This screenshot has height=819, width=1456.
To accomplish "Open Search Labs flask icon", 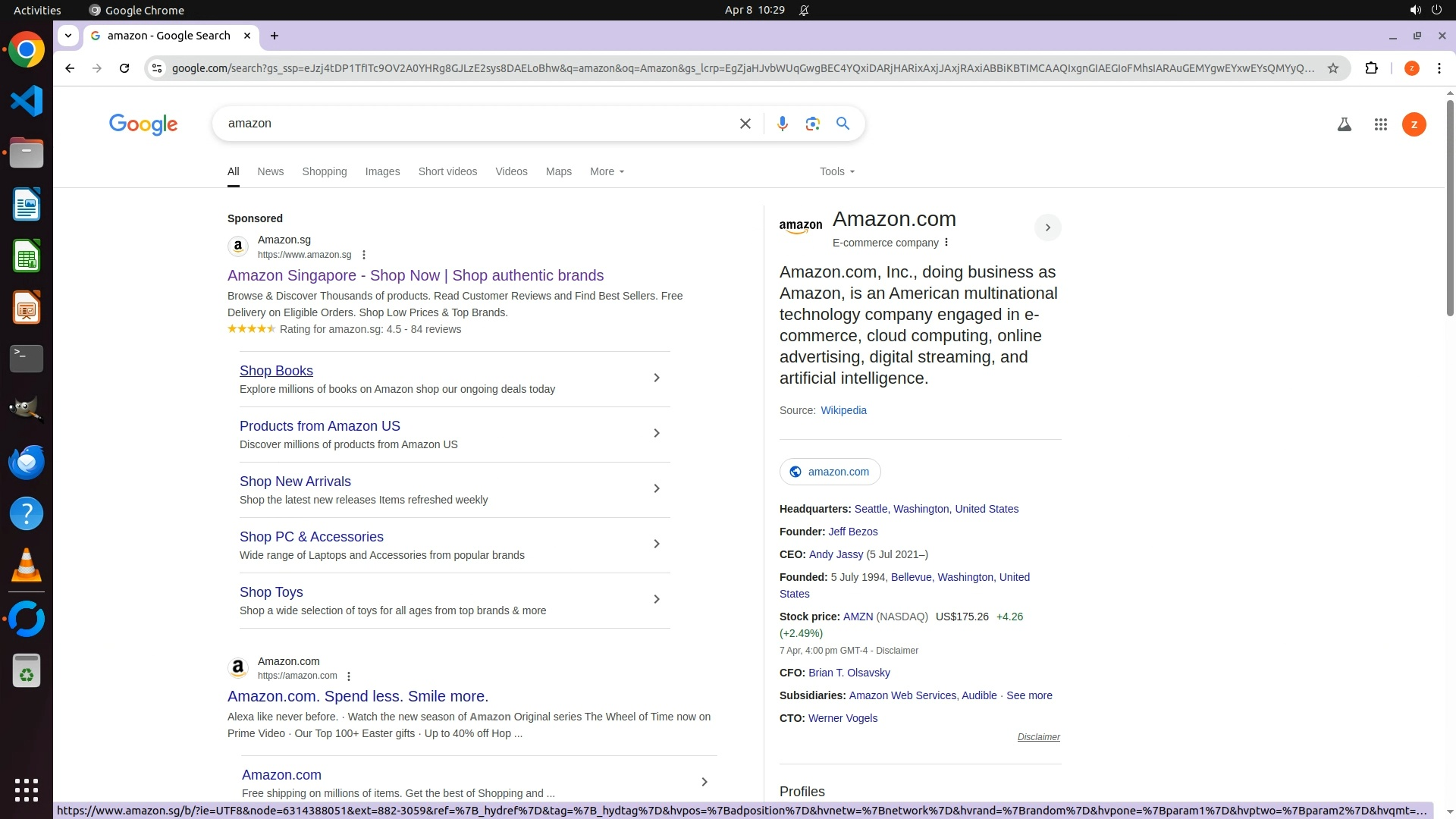I will pyautogui.click(x=1344, y=124).
